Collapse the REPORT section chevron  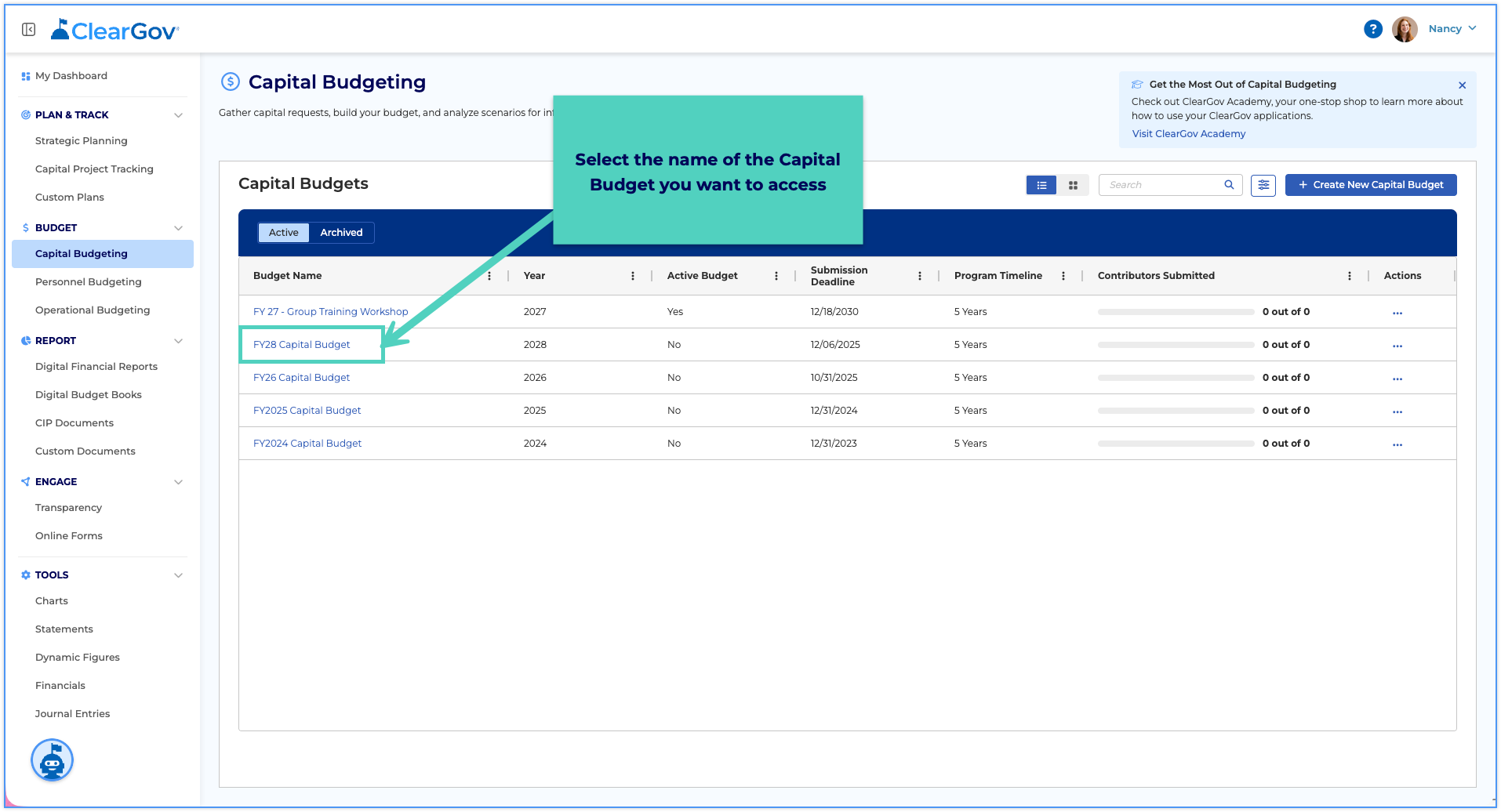[x=178, y=341]
